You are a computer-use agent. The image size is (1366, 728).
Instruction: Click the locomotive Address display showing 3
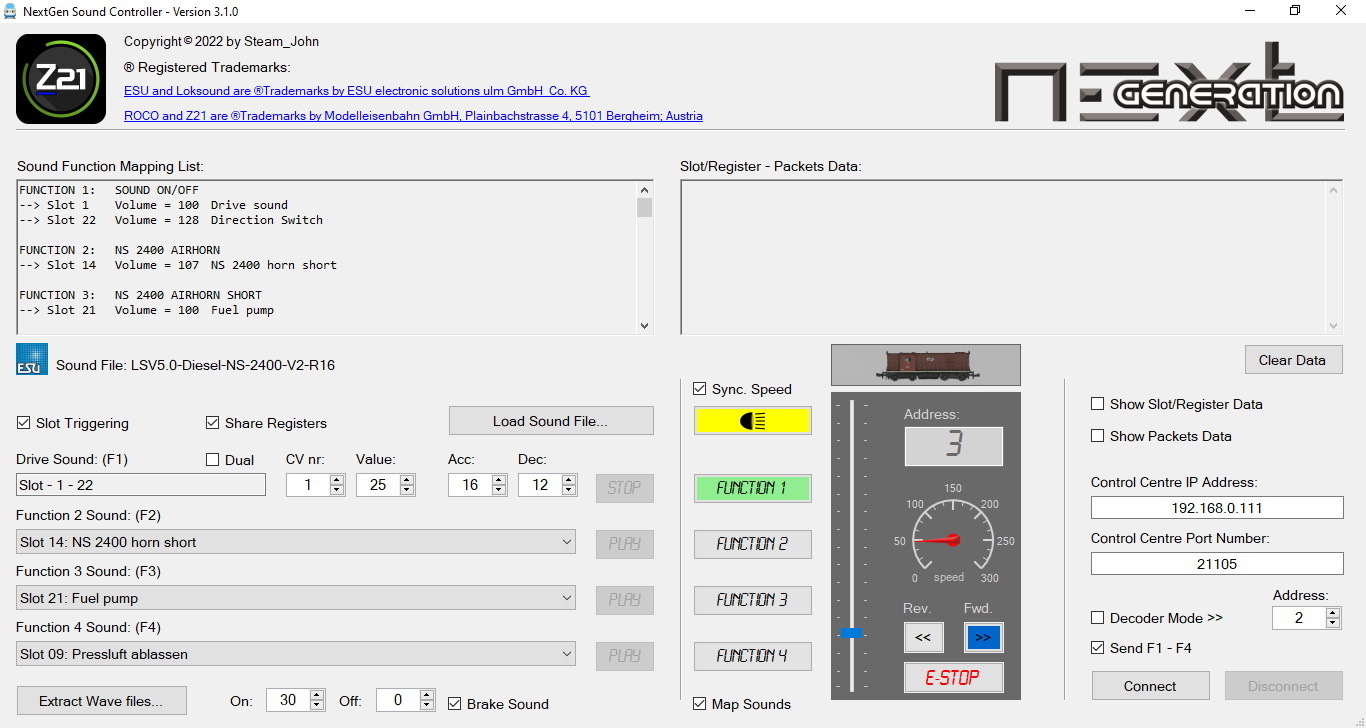[954, 446]
